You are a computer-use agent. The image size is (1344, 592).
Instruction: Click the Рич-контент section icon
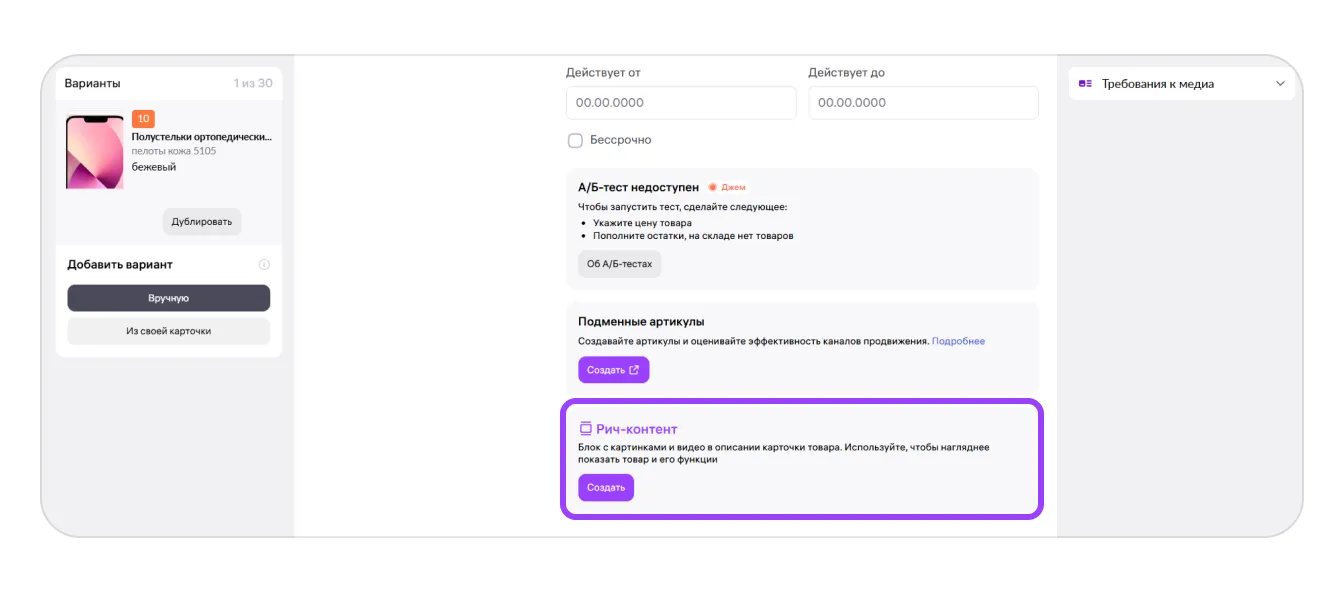coord(585,428)
